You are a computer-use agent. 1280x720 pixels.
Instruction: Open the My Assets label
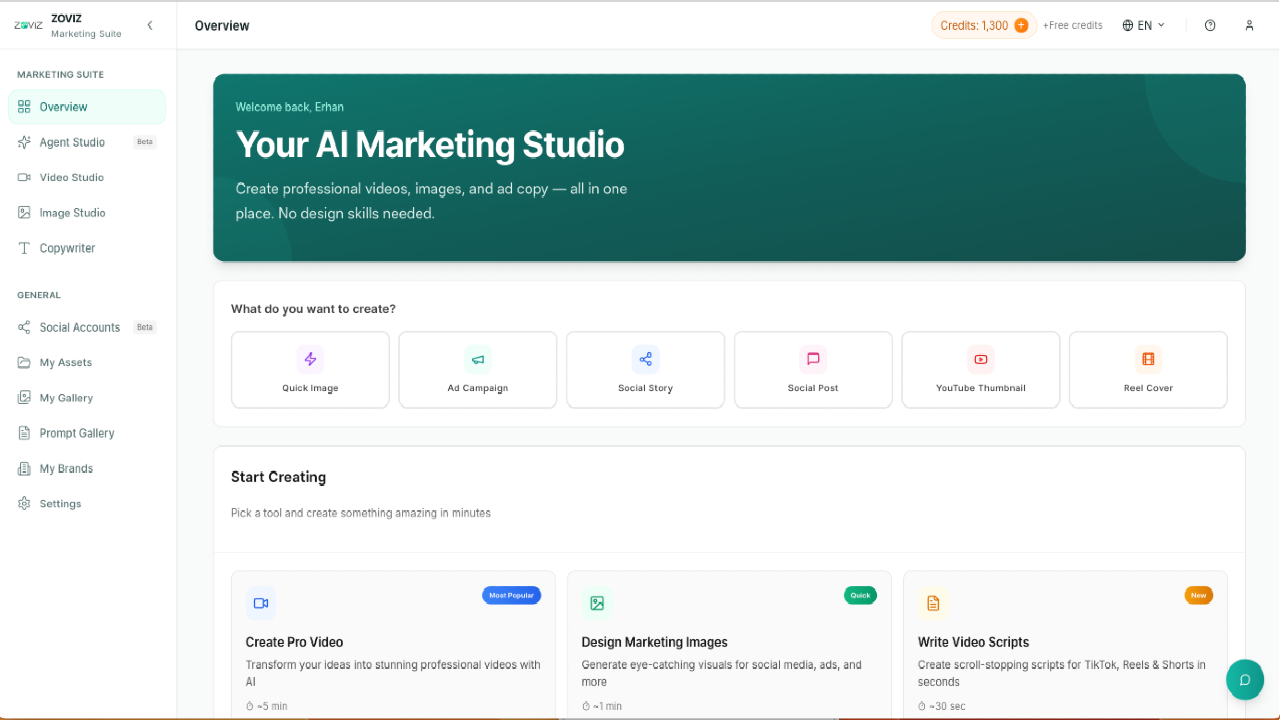coord(66,362)
